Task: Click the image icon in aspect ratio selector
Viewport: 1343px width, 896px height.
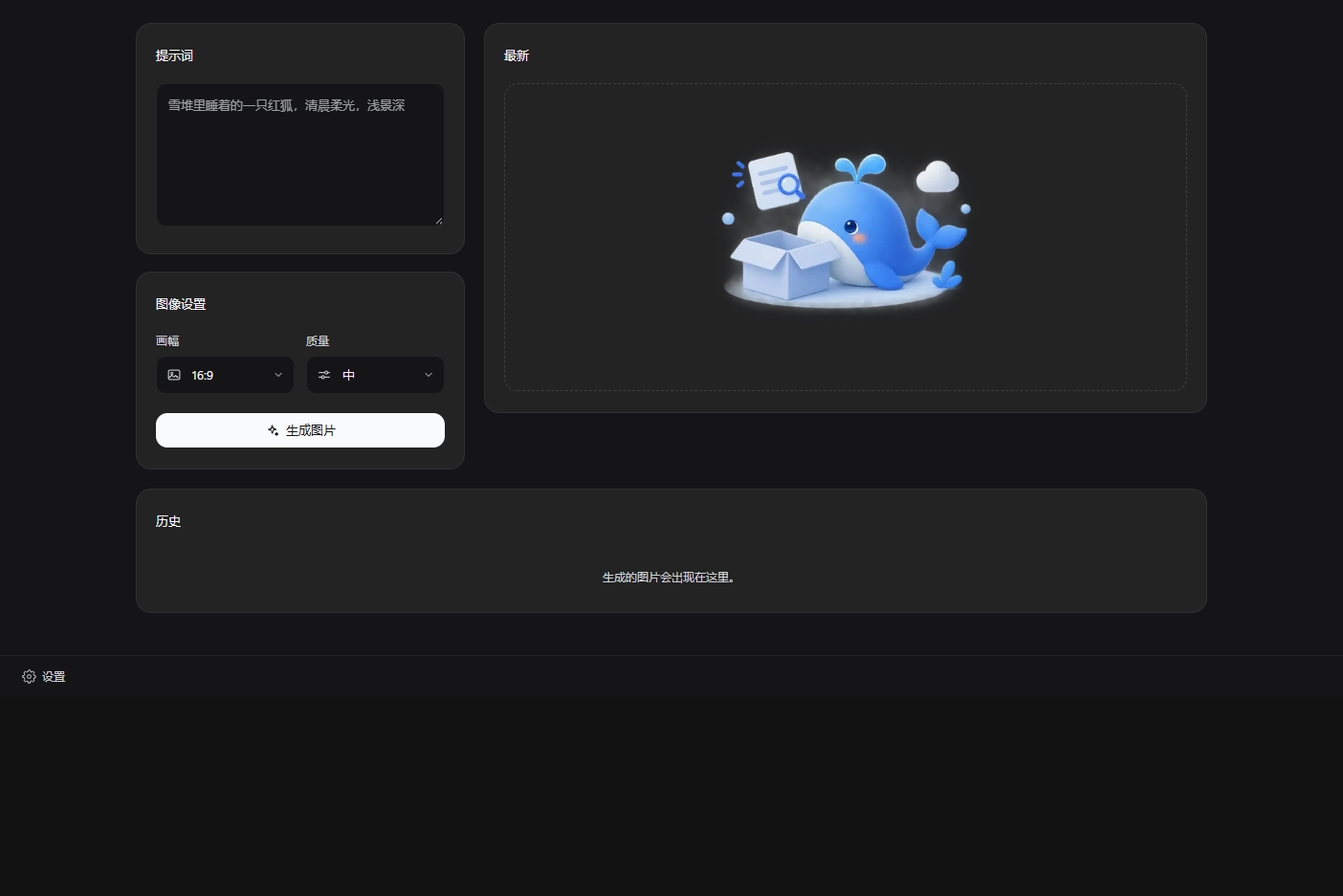Action: tap(174, 375)
